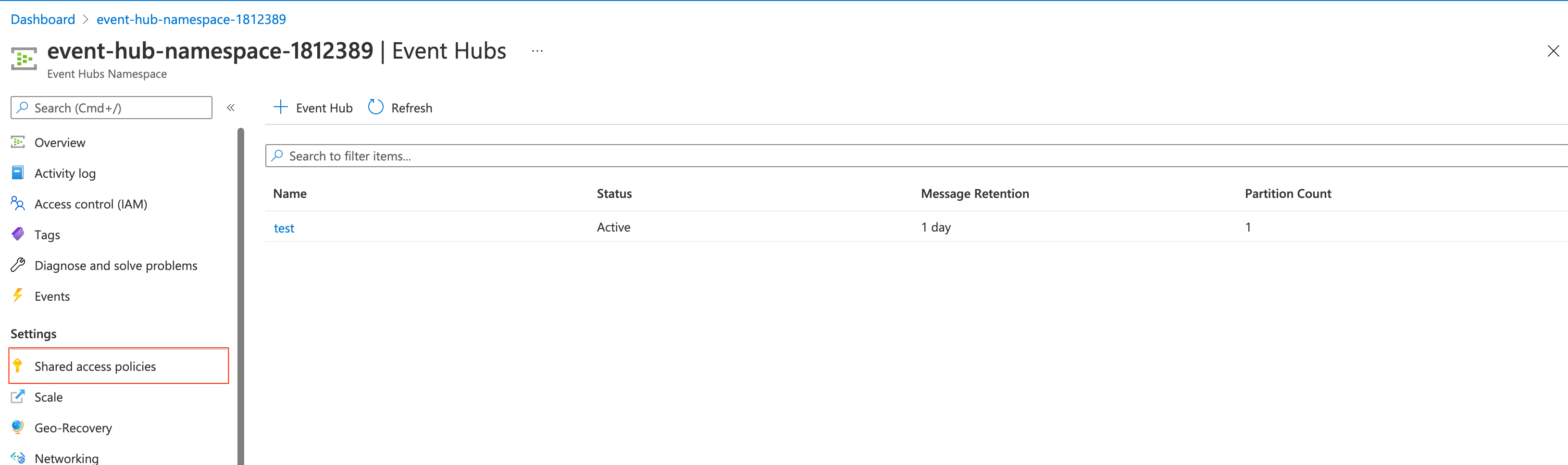Click the filter search magnifier icon
This screenshot has width=1568, height=465.
click(277, 156)
